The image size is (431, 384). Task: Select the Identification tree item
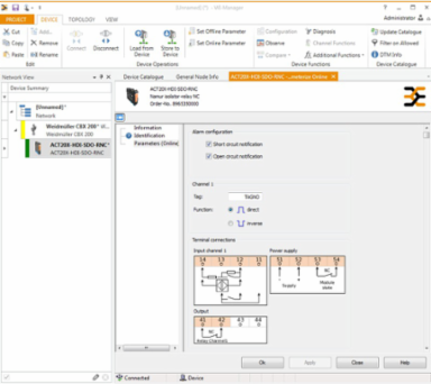149,135
